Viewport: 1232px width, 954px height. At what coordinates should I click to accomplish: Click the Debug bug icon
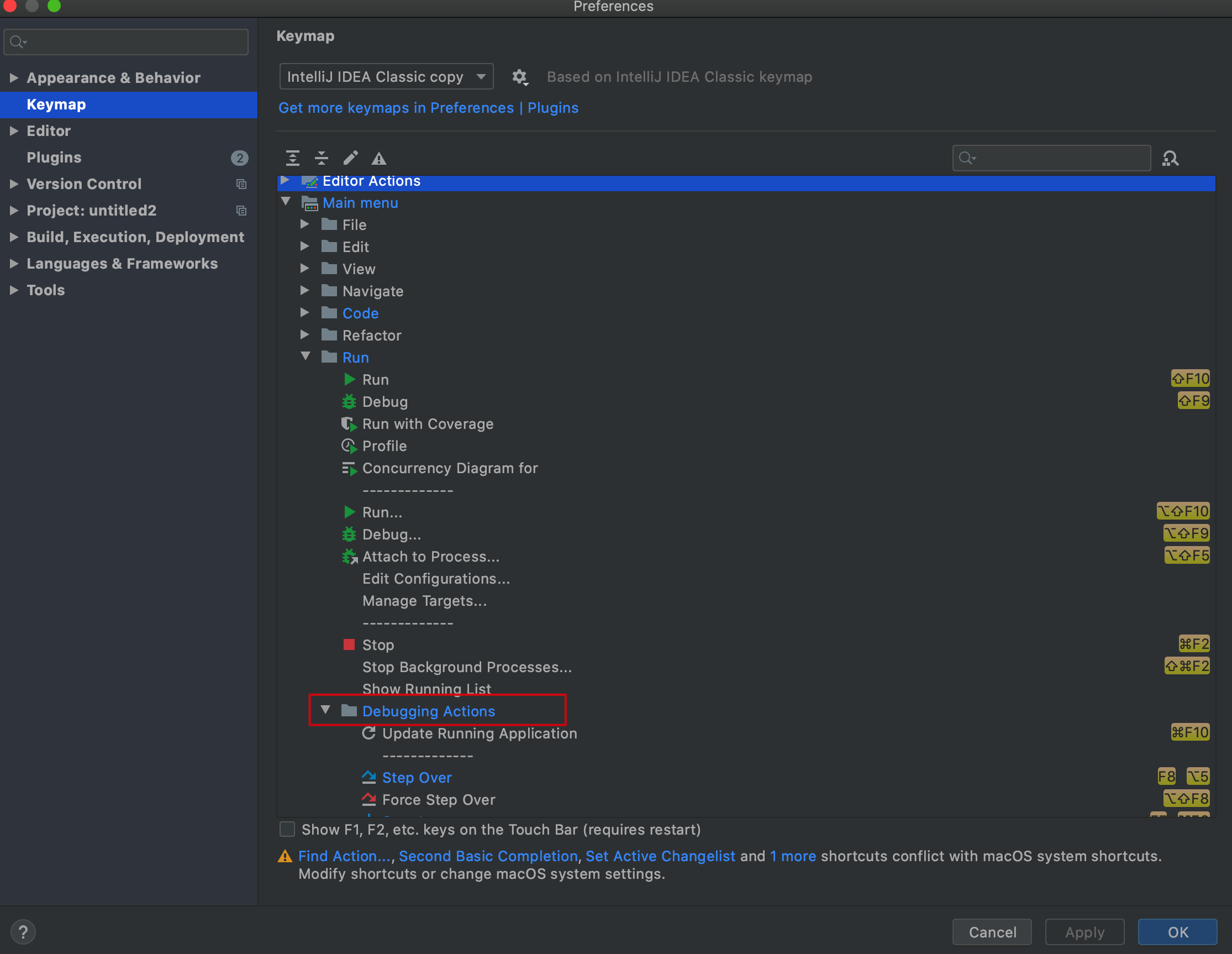349,401
